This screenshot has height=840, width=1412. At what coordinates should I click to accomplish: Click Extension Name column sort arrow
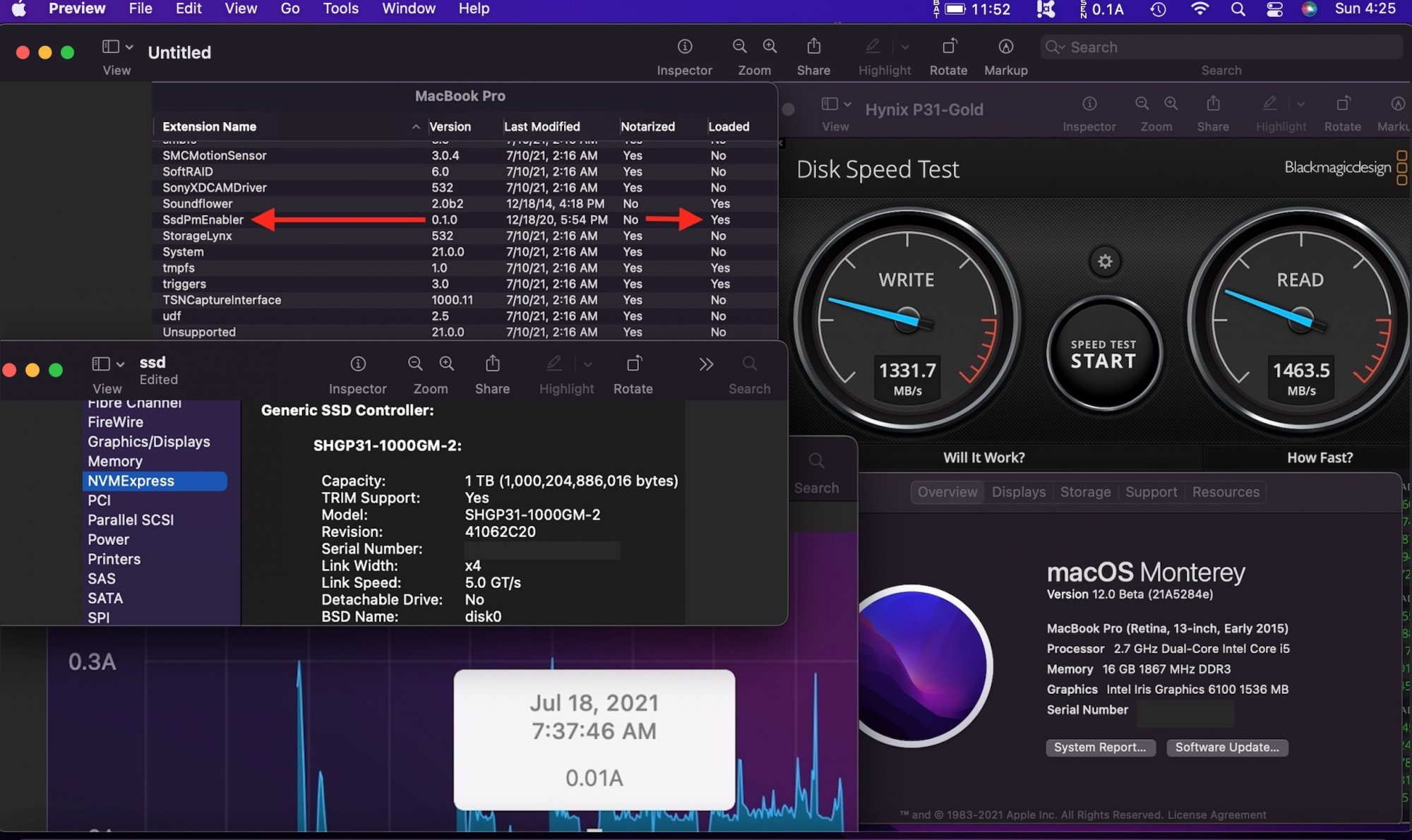(x=416, y=127)
